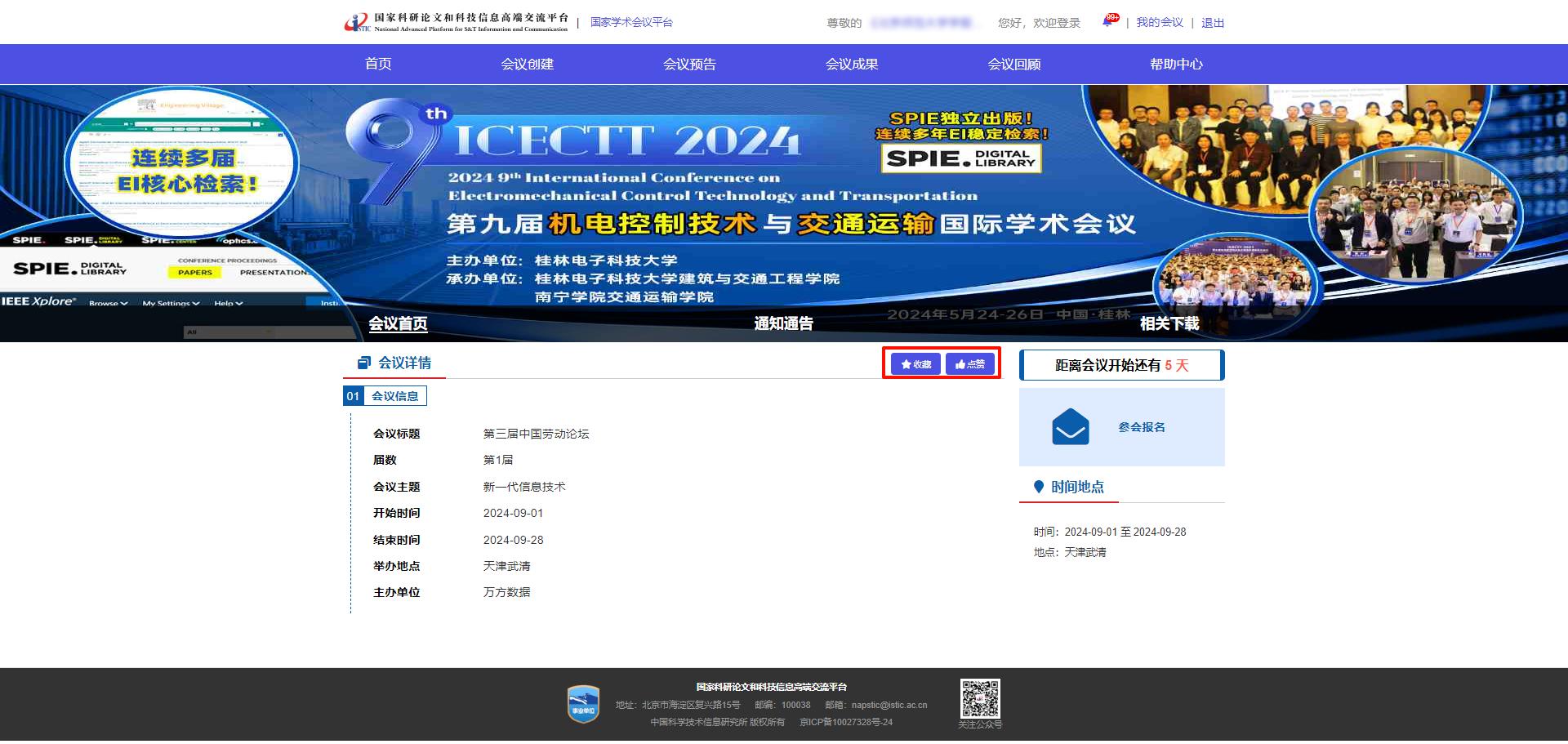
Task: Click the 收藏 favorite star button
Action: (915, 364)
